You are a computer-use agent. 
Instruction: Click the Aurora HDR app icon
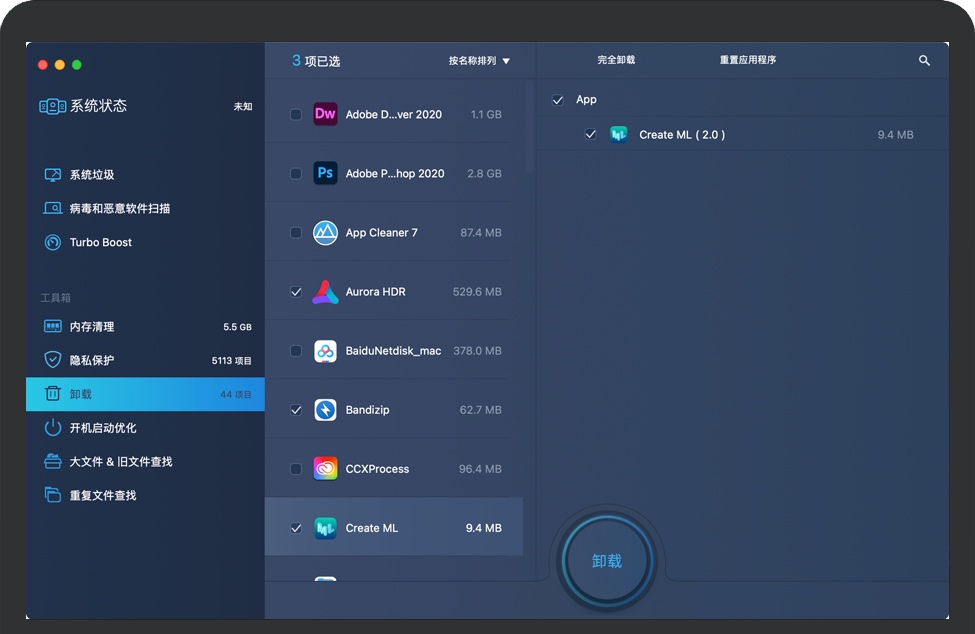coord(325,292)
